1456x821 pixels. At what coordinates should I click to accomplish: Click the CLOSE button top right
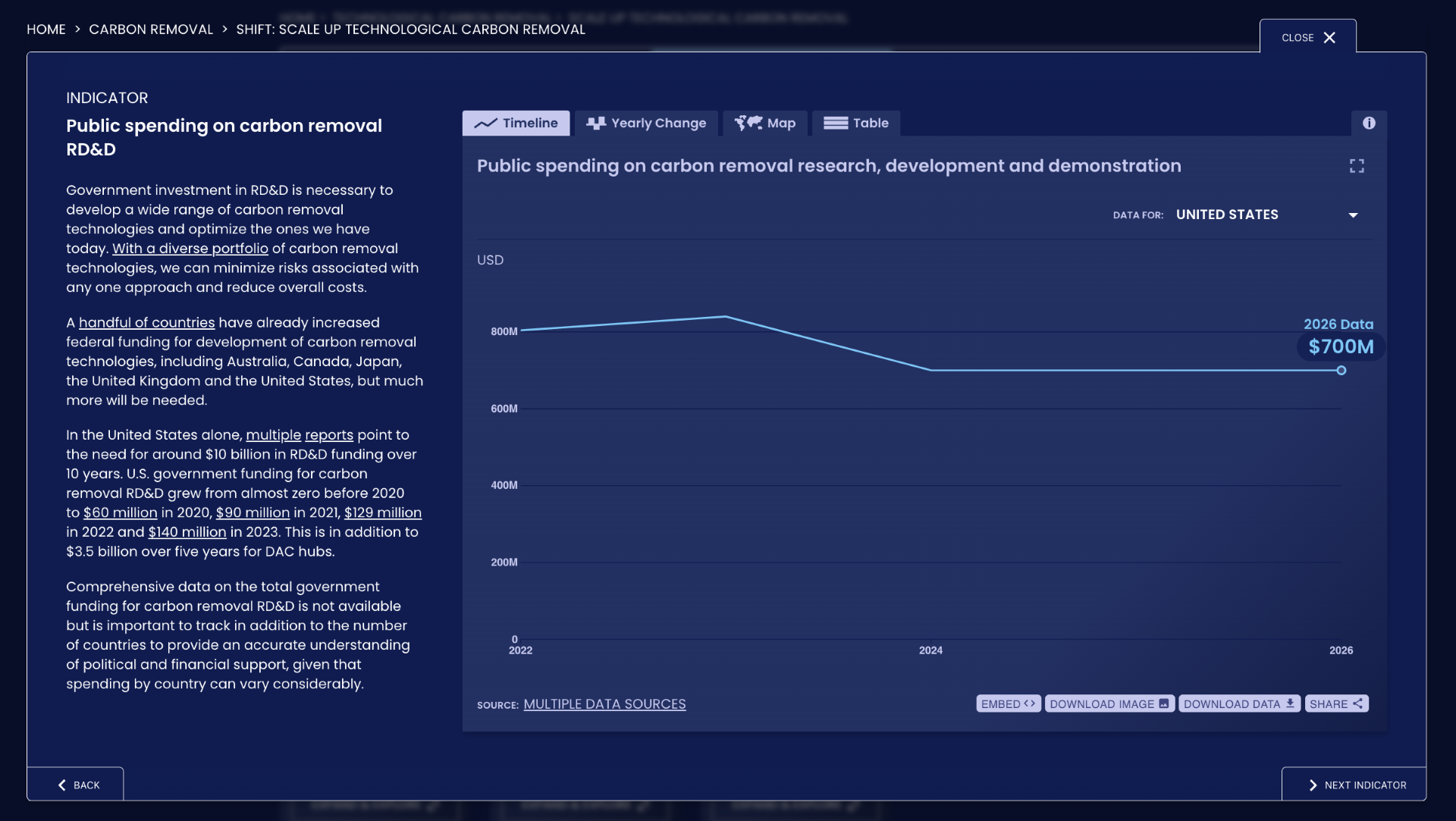(1308, 38)
